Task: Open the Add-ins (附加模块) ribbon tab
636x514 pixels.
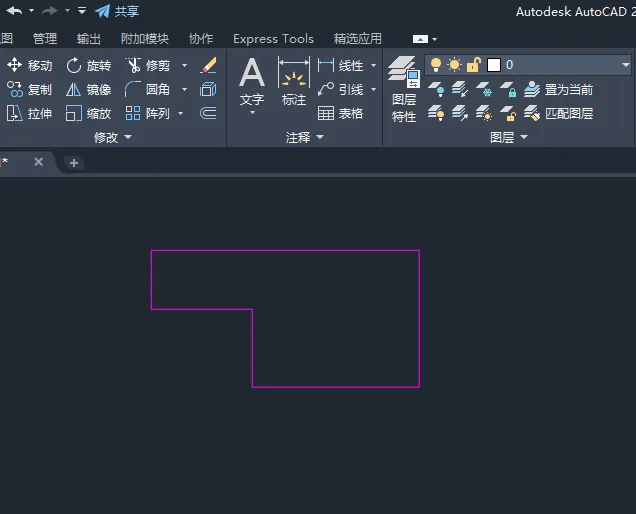Action: pyautogui.click(x=145, y=39)
